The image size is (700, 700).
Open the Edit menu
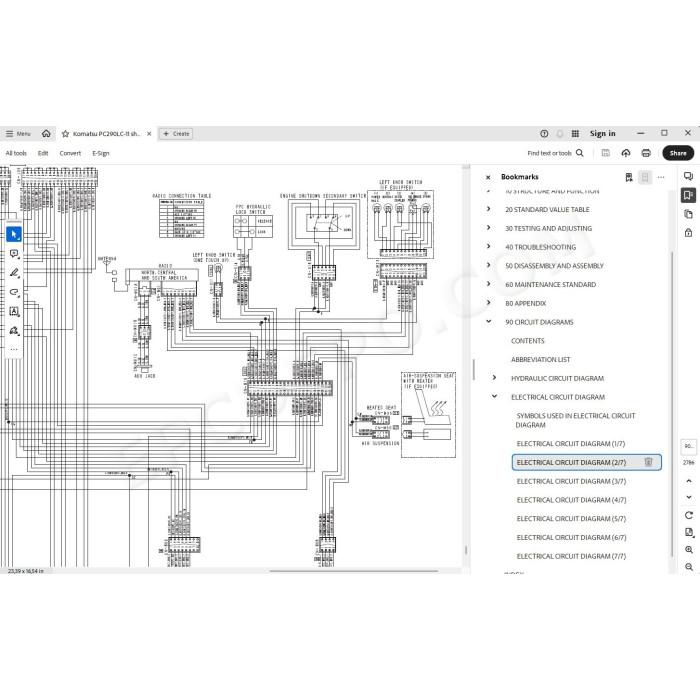[43, 153]
